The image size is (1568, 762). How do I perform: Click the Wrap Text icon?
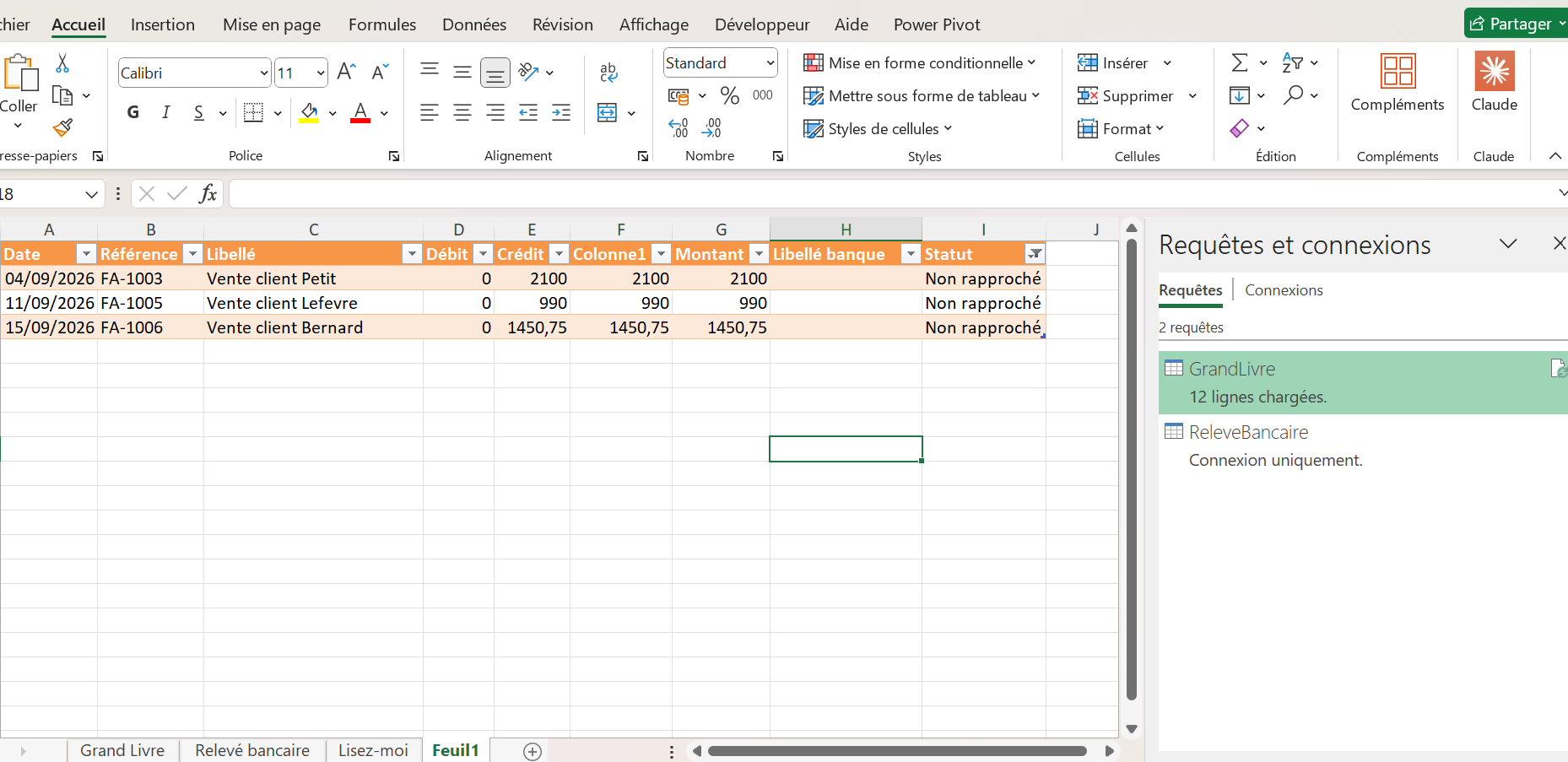[608, 73]
